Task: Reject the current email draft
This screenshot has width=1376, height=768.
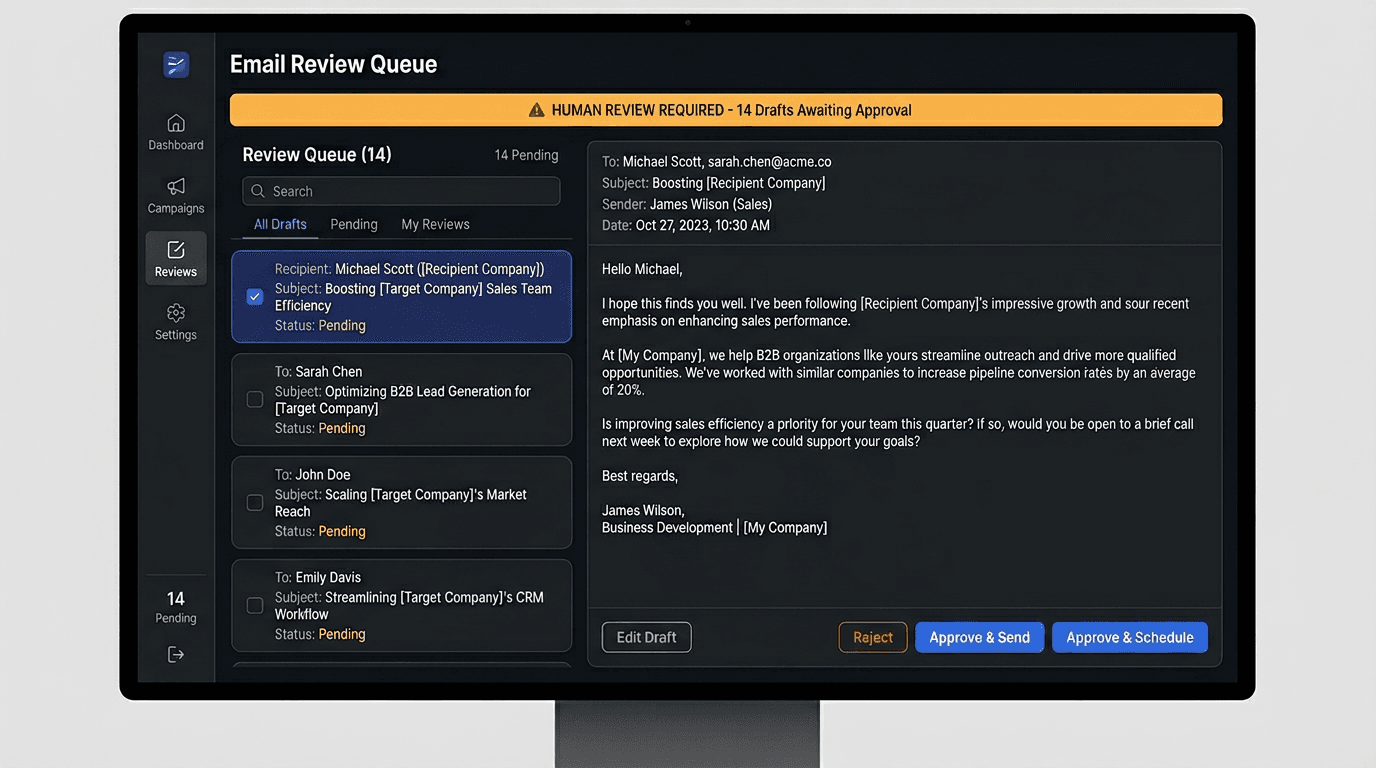Action: click(x=873, y=637)
